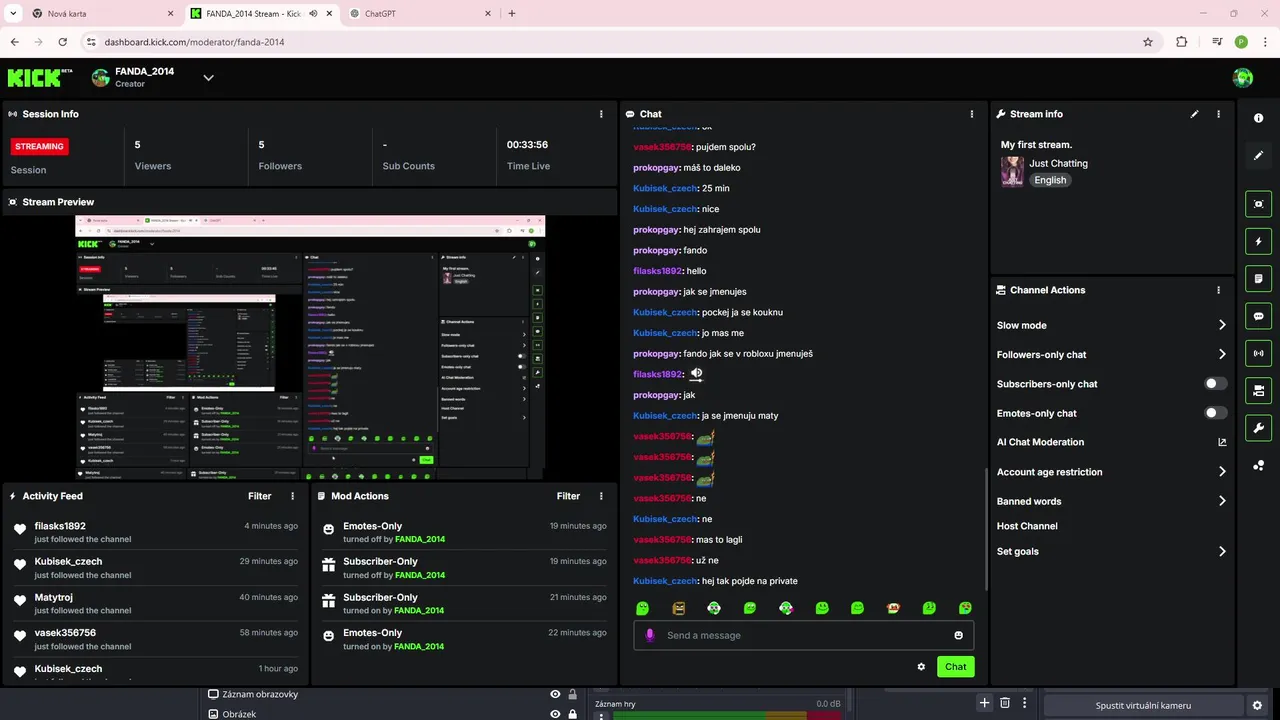Toggle the wrench channel actions widget in sidebar
The image size is (1280, 720).
(1258, 428)
